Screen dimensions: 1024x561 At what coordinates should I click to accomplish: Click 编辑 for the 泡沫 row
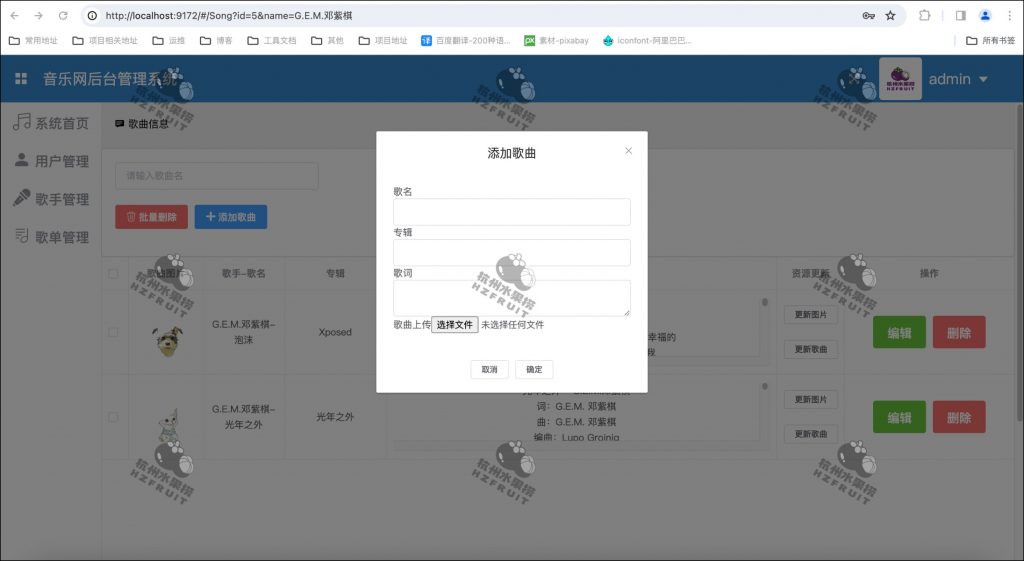pos(899,332)
